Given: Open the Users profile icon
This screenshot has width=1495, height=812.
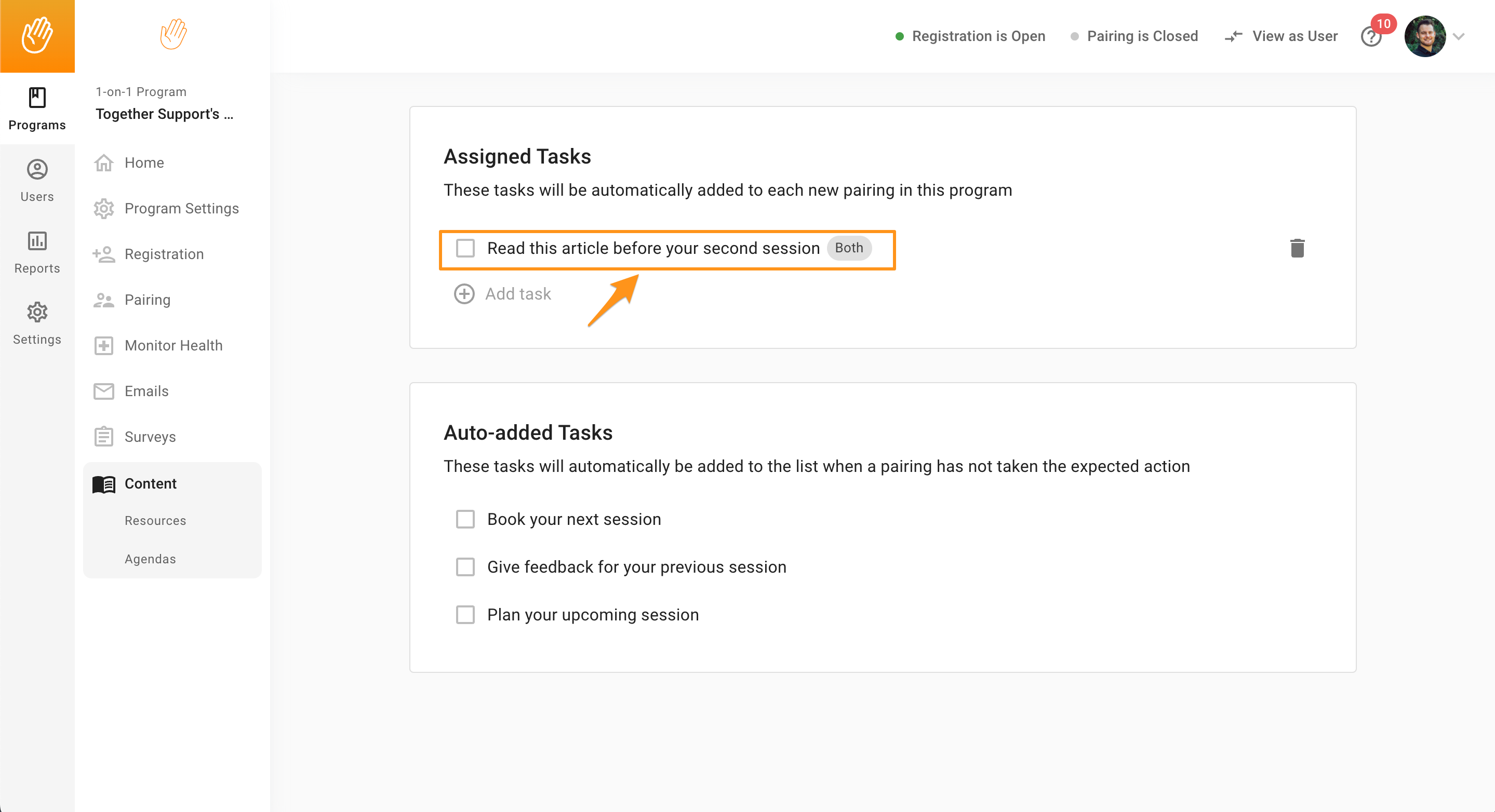Looking at the screenshot, I should pos(37,169).
